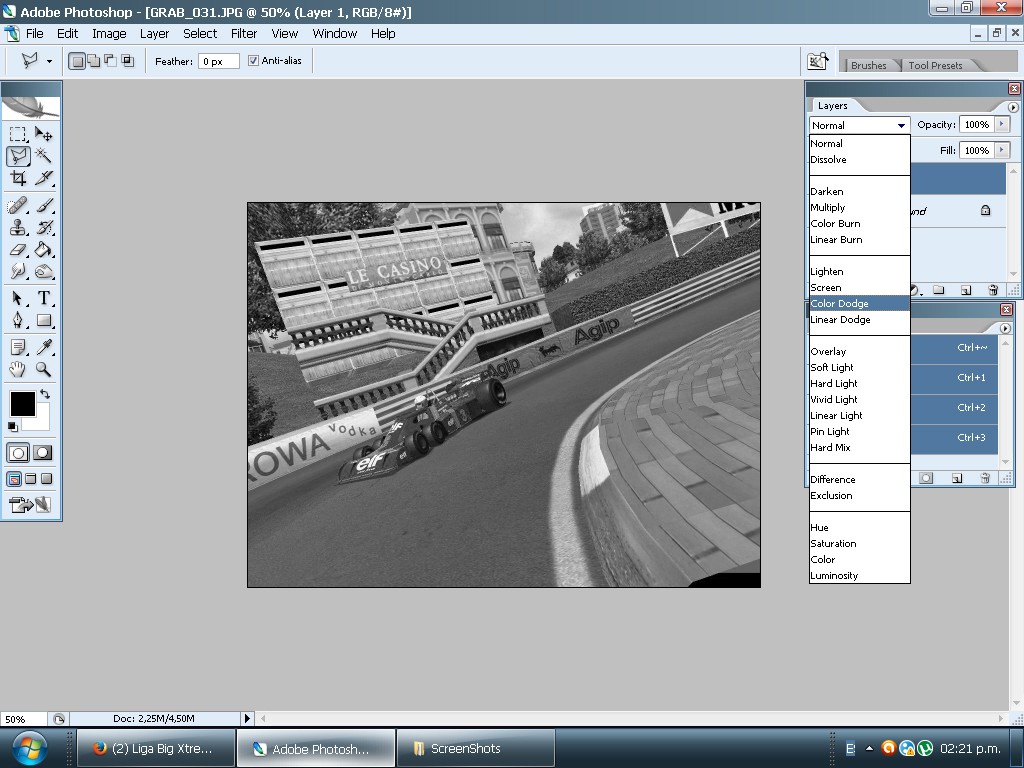The width and height of the screenshot is (1024, 768).
Task: Select the Paint Bucket tool
Action: coord(44,249)
